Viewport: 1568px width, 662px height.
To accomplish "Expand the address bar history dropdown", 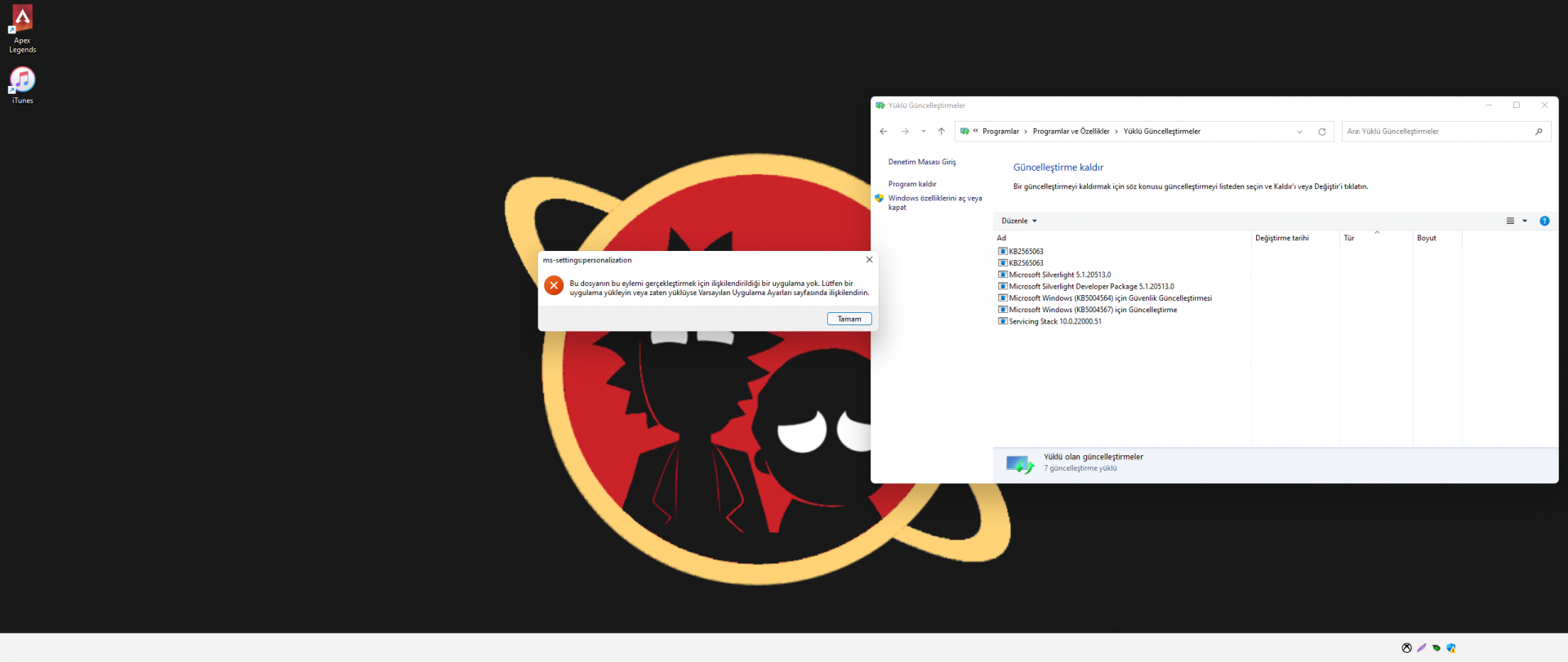I will click(1299, 132).
